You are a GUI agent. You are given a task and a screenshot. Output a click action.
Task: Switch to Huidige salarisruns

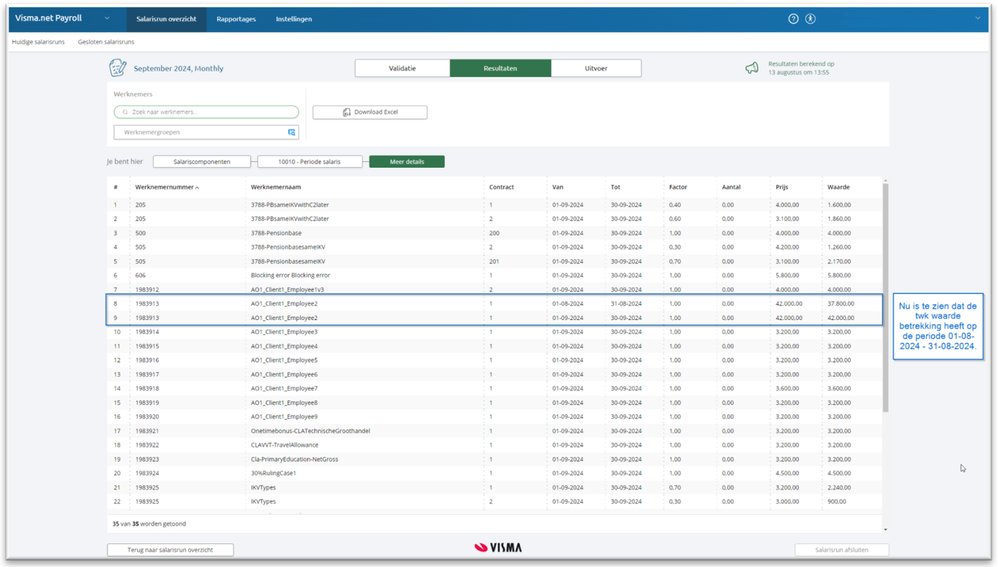[x=38, y=42]
